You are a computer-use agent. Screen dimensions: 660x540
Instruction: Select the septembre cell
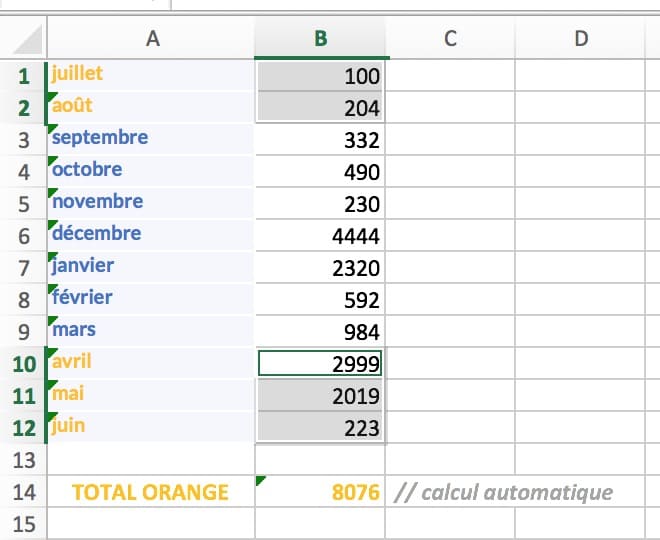point(150,139)
